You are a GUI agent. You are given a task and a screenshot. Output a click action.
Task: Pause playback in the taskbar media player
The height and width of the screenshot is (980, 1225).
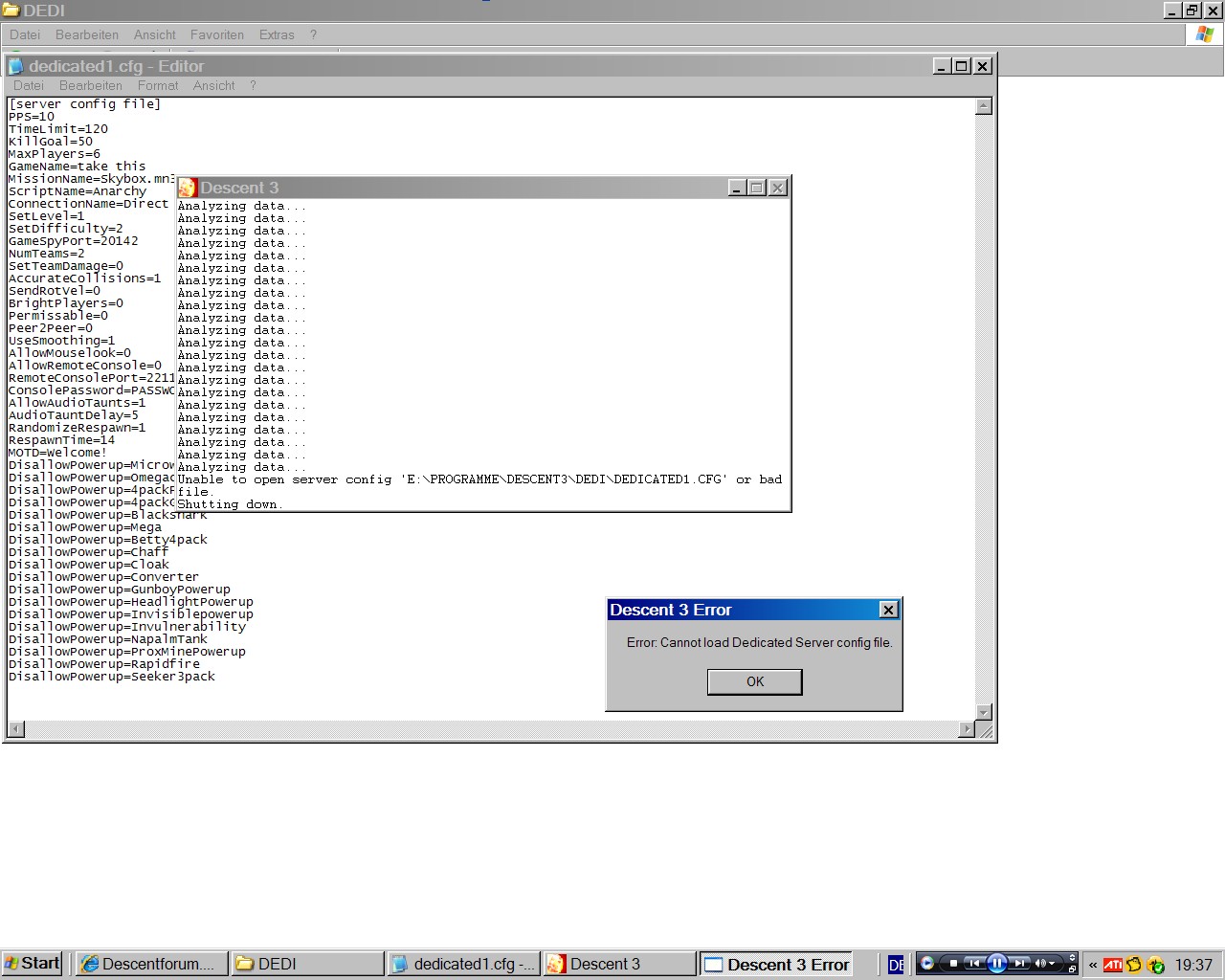tap(996, 964)
